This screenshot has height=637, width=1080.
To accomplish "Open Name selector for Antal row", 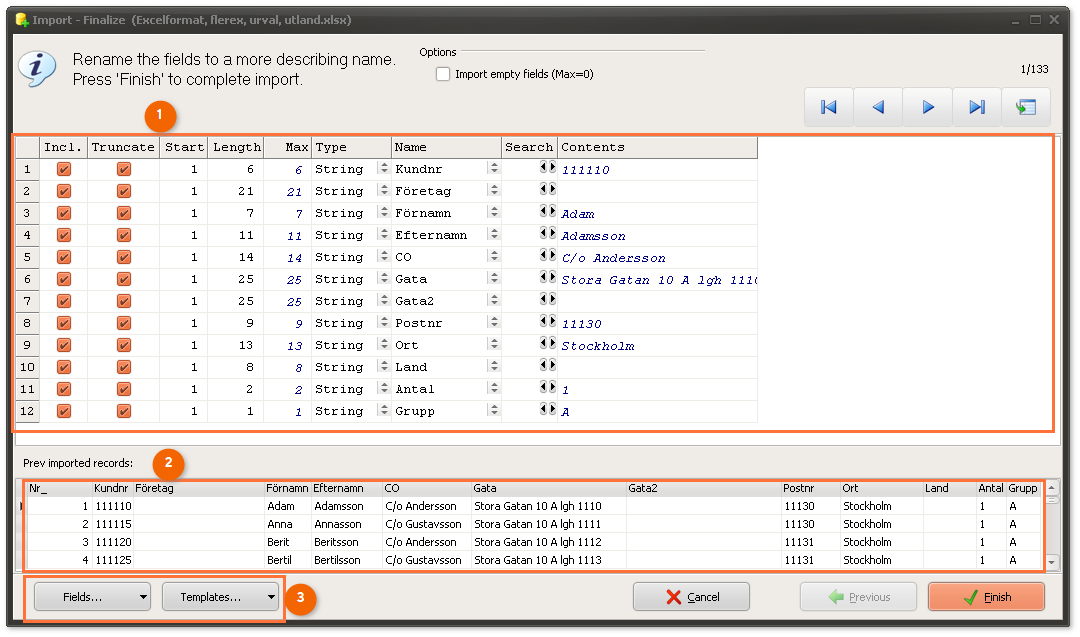I will (494, 388).
